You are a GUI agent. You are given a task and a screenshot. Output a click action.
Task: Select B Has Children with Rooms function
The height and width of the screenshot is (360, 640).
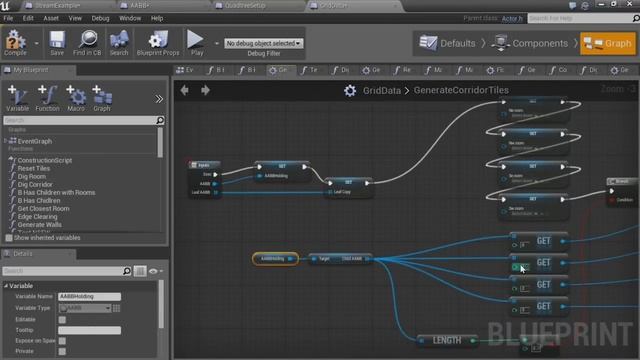pyautogui.click(x=56, y=193)
